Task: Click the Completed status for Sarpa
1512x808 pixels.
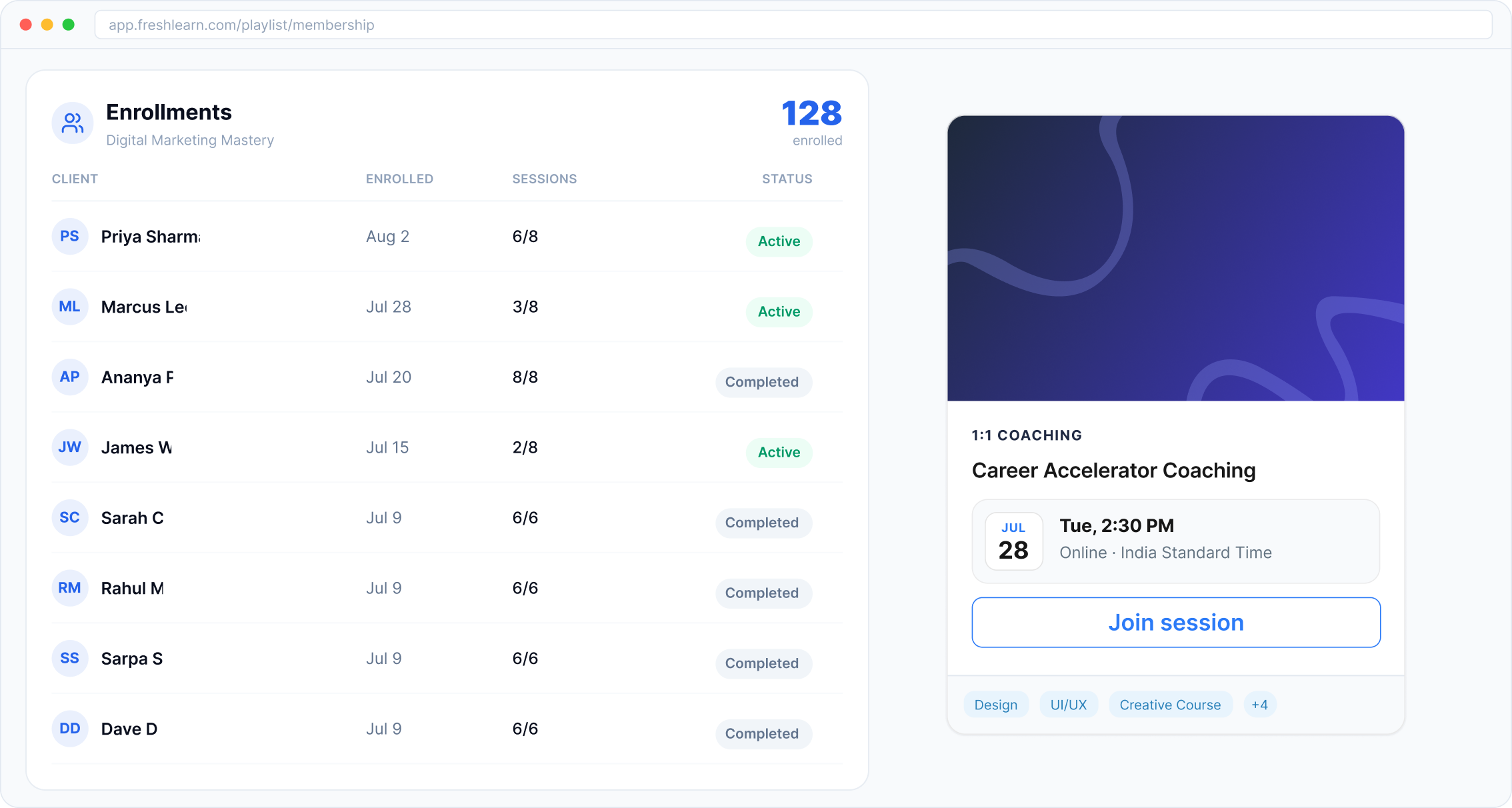Action: tap(764, 663)
